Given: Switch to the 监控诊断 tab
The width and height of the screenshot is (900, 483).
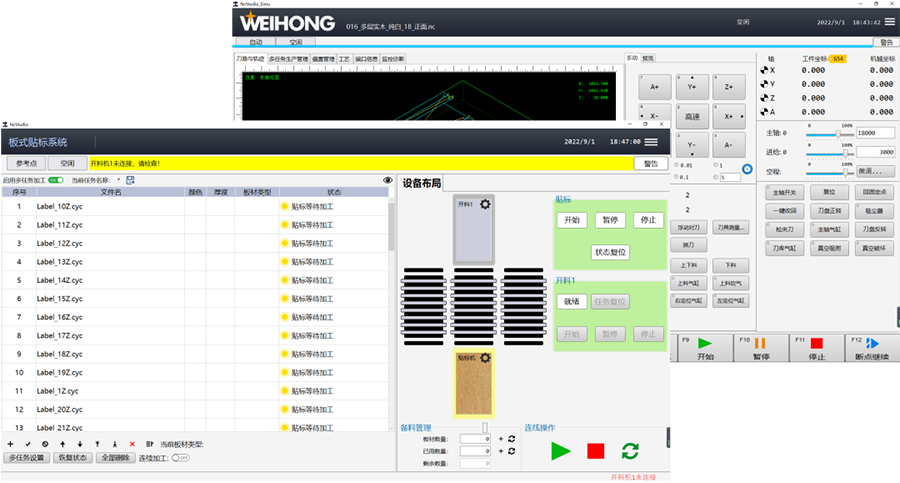Looking at the screenshot, I should [393, 59].
